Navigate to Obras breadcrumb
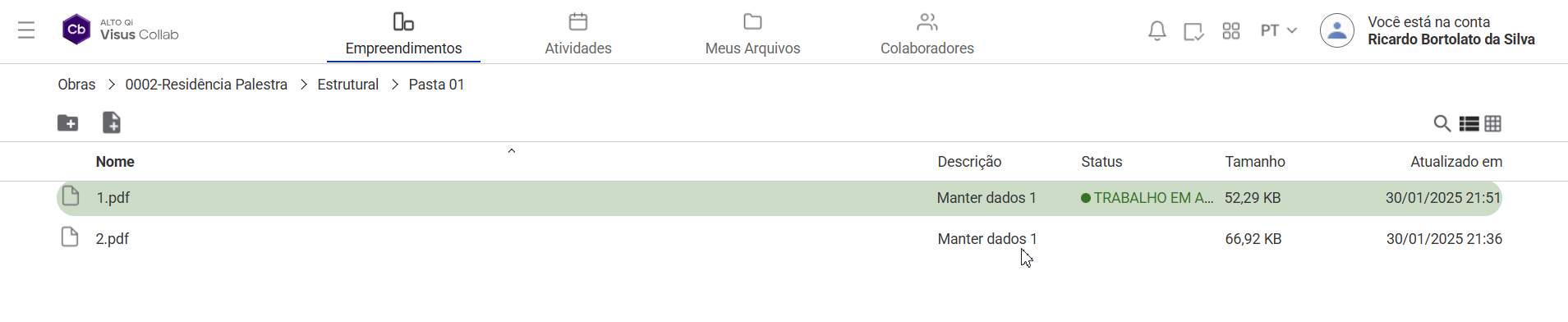1568x322 pixels. pos(76,85)
